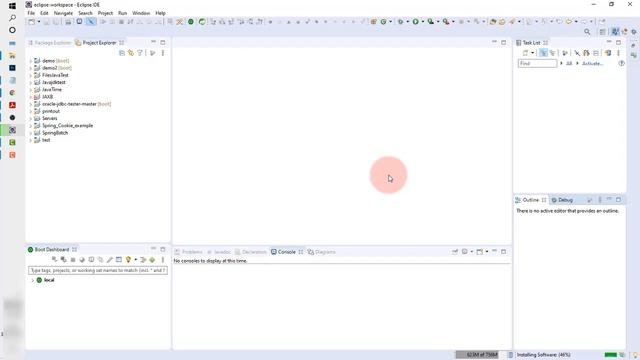Image resolution: width=640 pixels, height=360 pixels.
Task: Click the All filter link in Task List
Action: point(569,64)
